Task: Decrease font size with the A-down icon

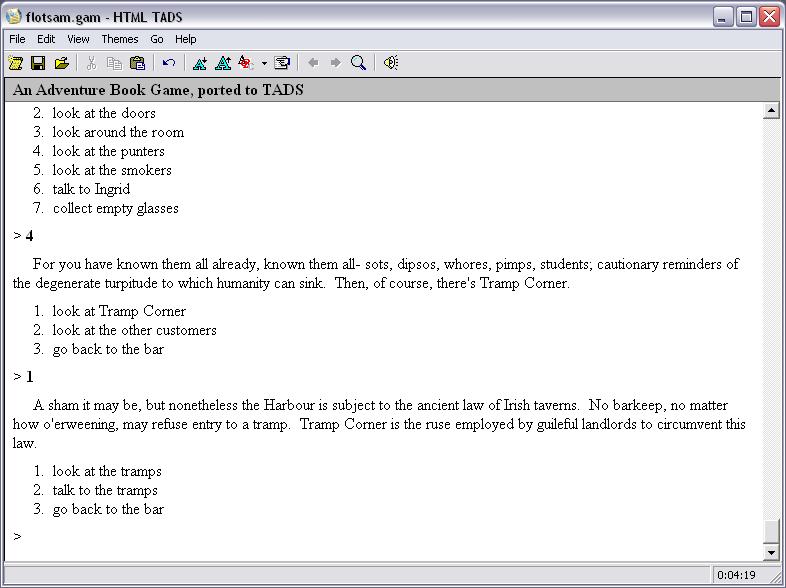Action: [x=200, y=63]
